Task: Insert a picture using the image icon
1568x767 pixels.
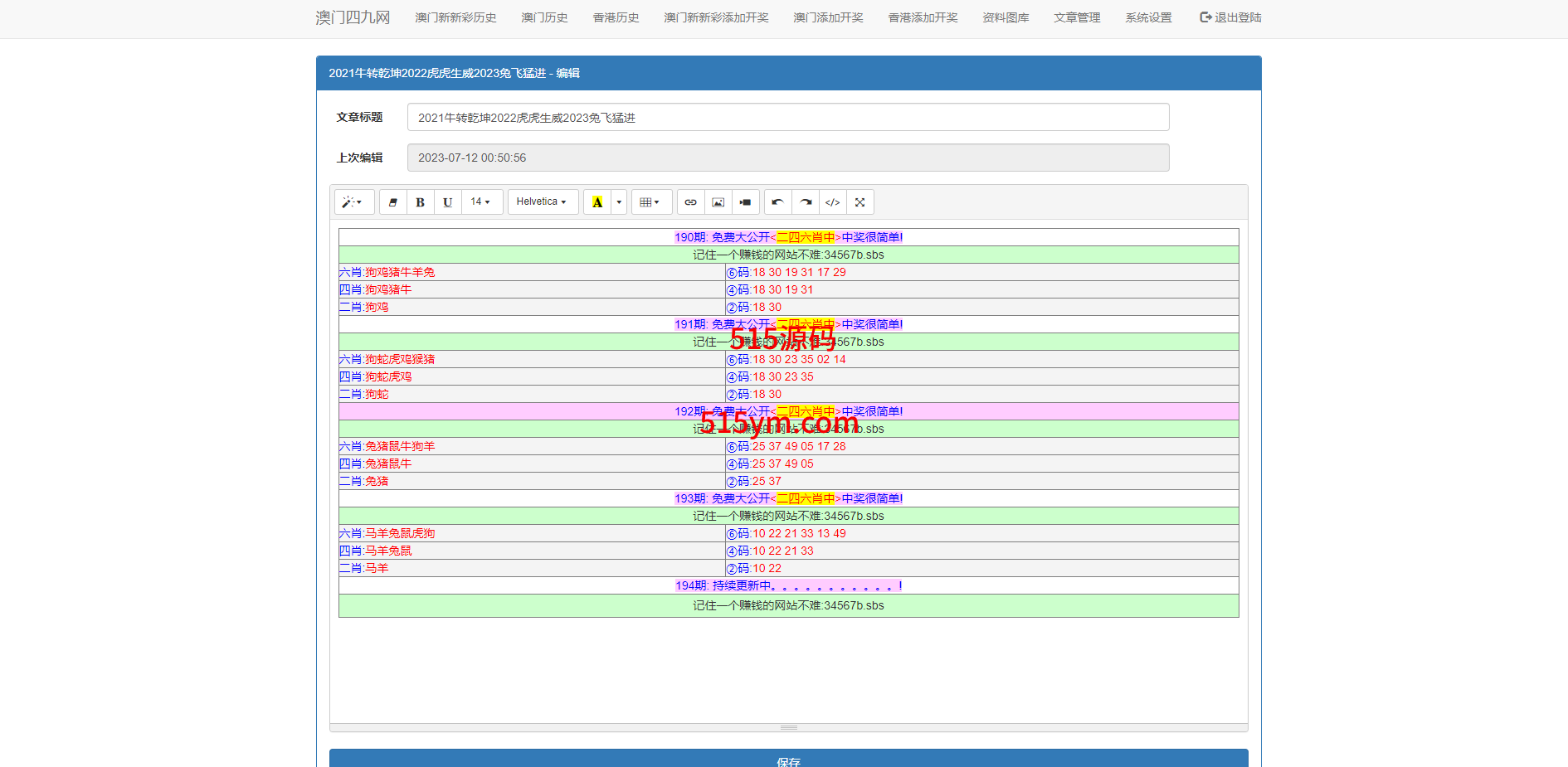Action: [x=718, y=202]
